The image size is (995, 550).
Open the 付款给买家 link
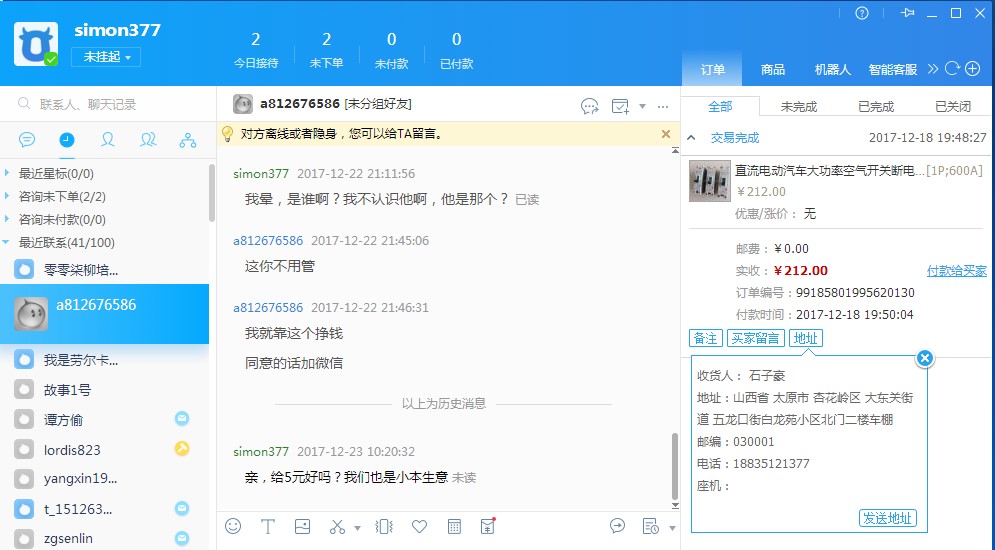click(956, 271)
